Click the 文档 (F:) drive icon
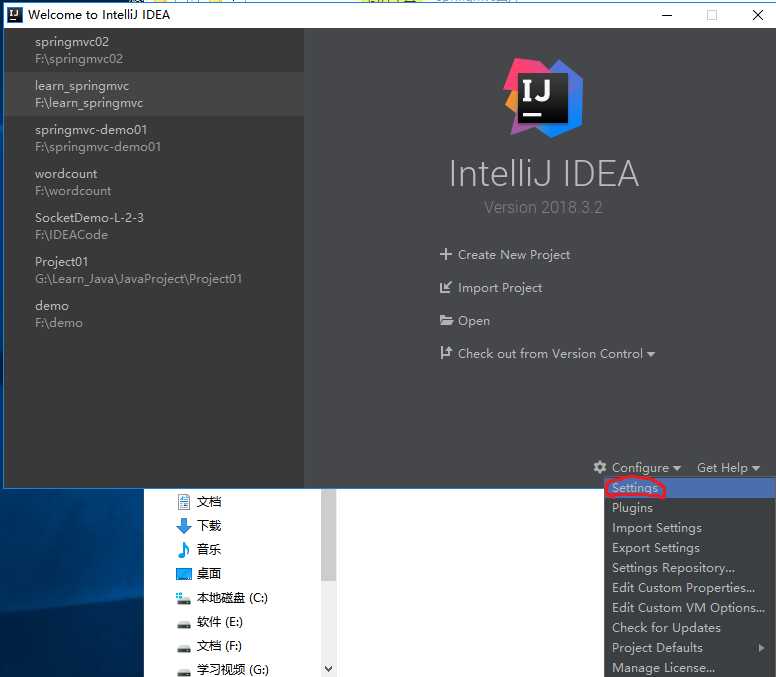 click(x=184, y=648)
